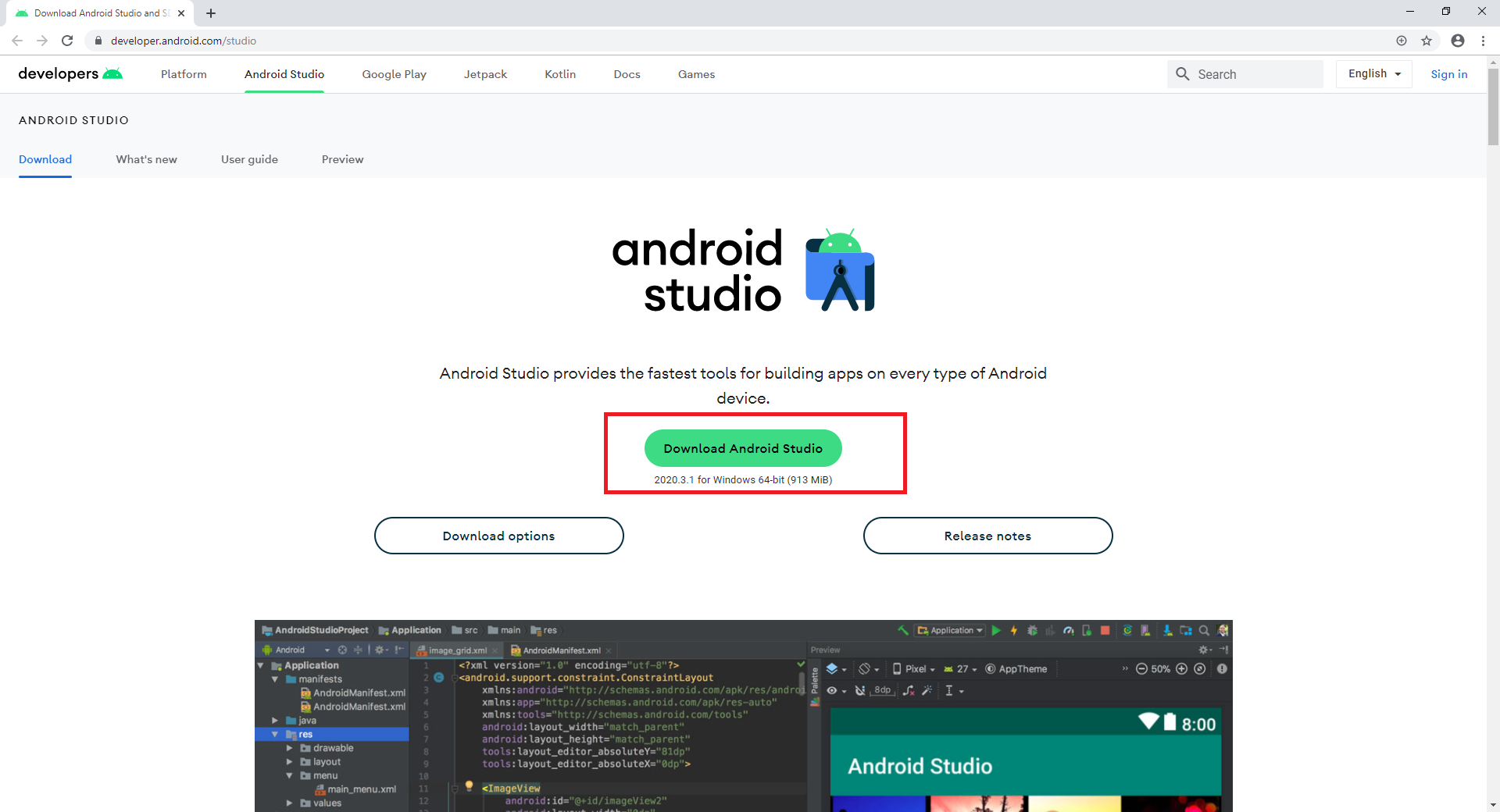Open the User guide tab
Image resolution: width=1500 pixels, height=812 pixels.
(249, 159)
